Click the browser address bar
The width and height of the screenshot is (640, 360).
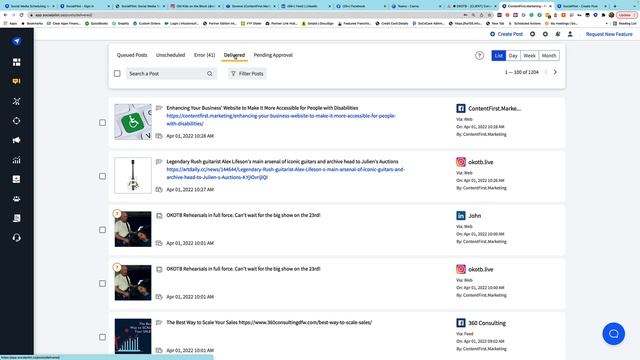click(245, 15)
